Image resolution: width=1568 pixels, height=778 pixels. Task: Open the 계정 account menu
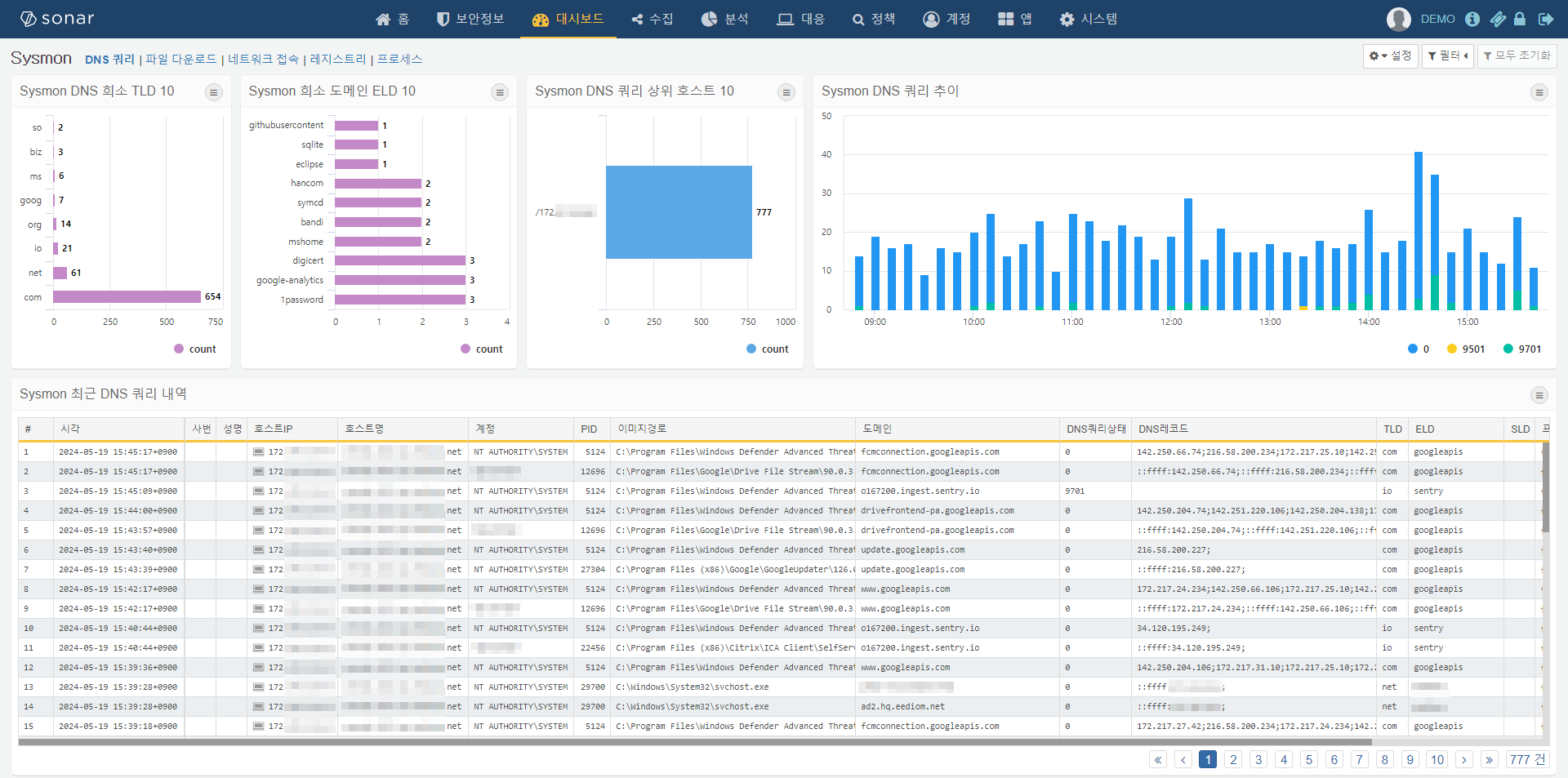pyautogui.click(x=947, y=19)
